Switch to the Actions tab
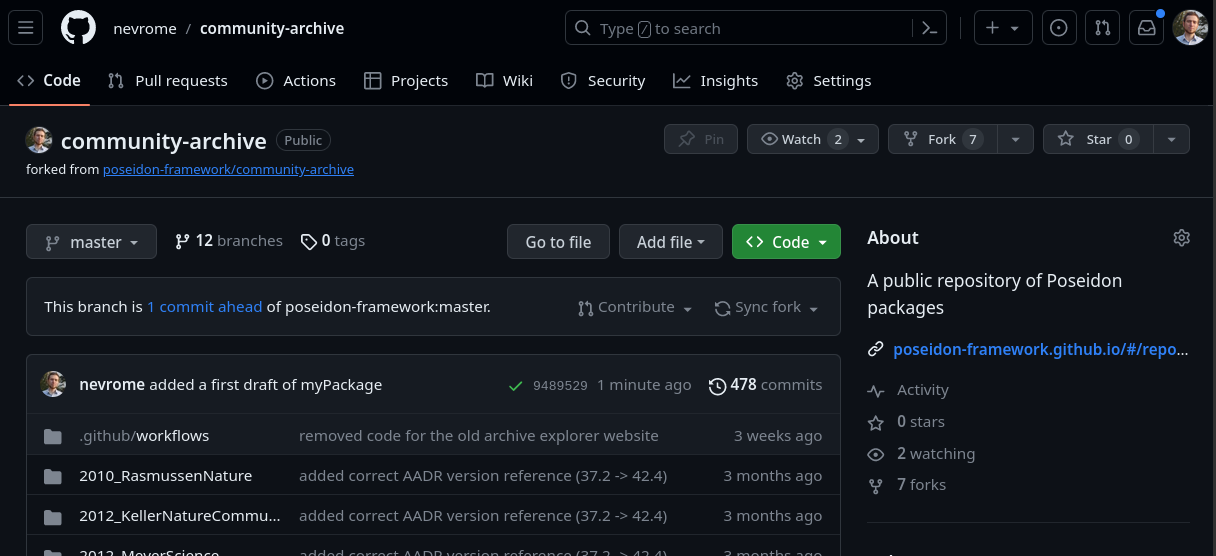This screenshot has height=556, width=1216. 296,81
